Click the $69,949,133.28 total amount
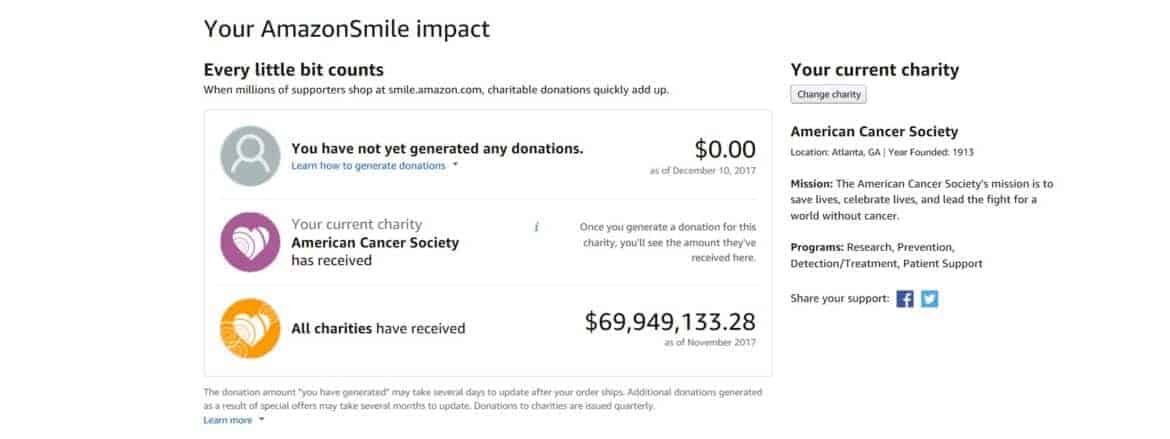 670,322
